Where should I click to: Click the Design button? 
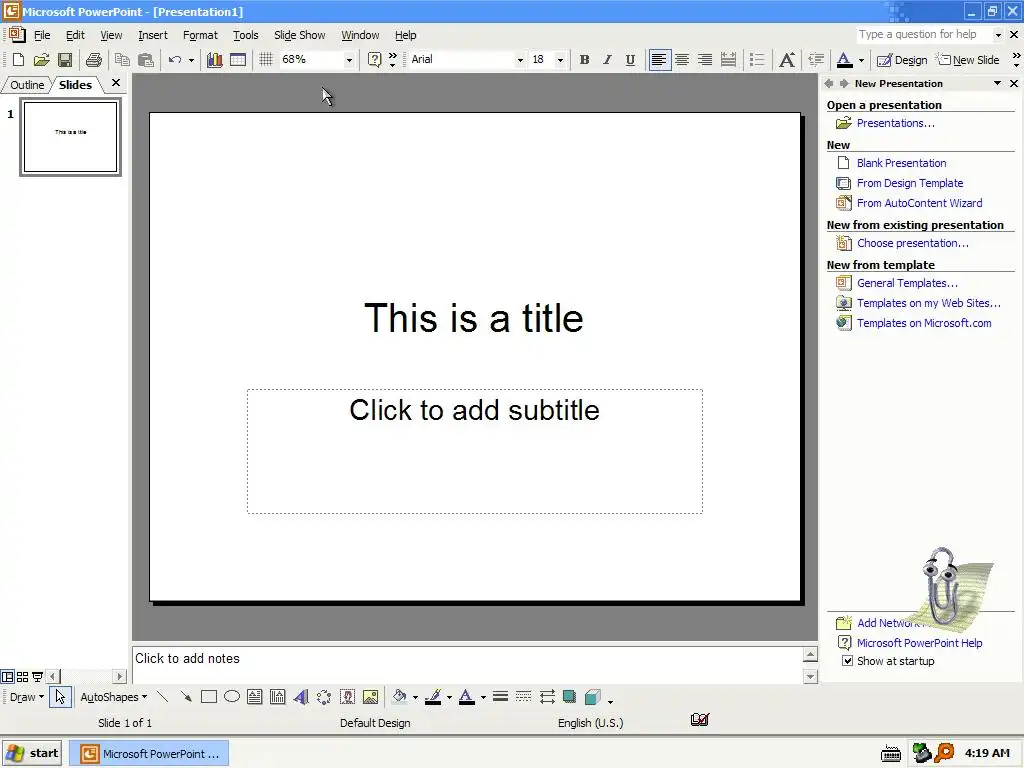click(902, 59)
